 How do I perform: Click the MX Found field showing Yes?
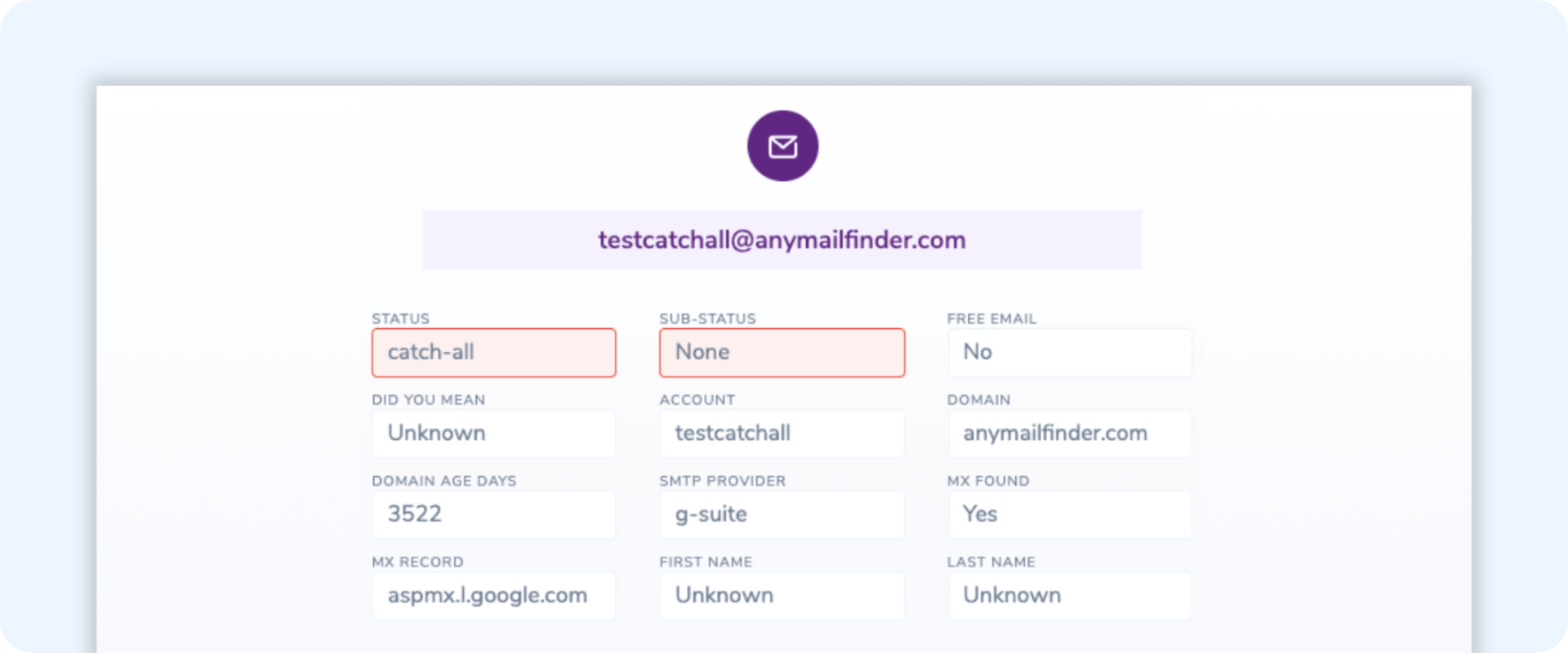point(1070,514)
